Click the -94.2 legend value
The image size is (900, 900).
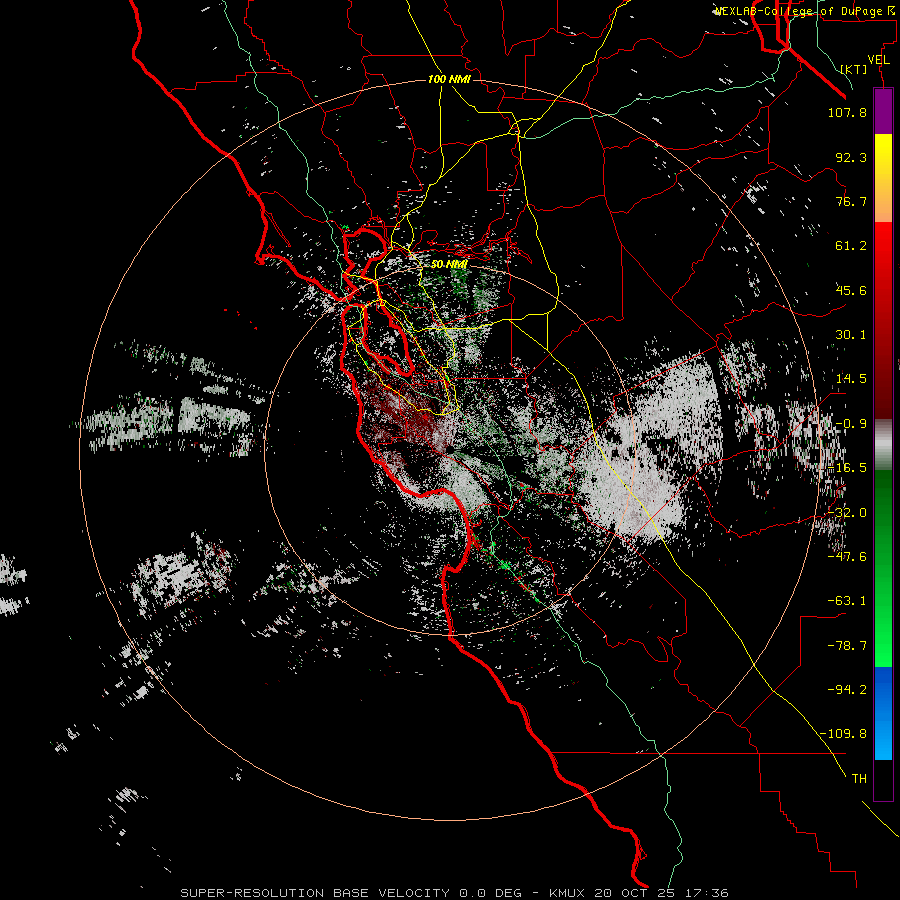pos(847,690)
